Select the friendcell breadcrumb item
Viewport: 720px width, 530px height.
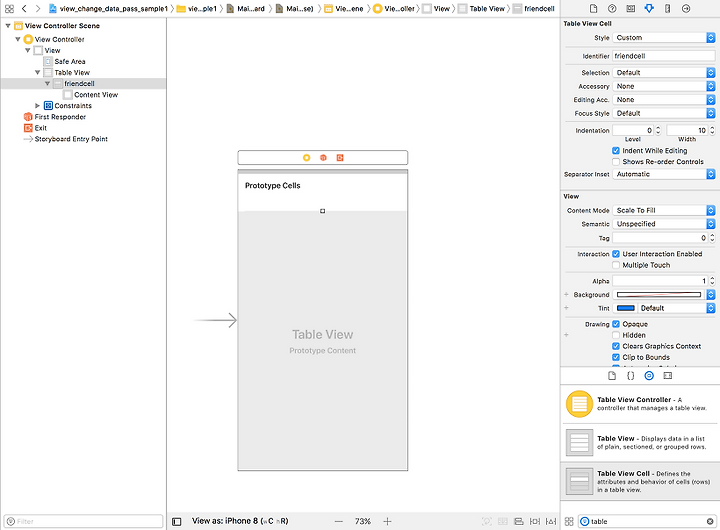coord(534,9)
